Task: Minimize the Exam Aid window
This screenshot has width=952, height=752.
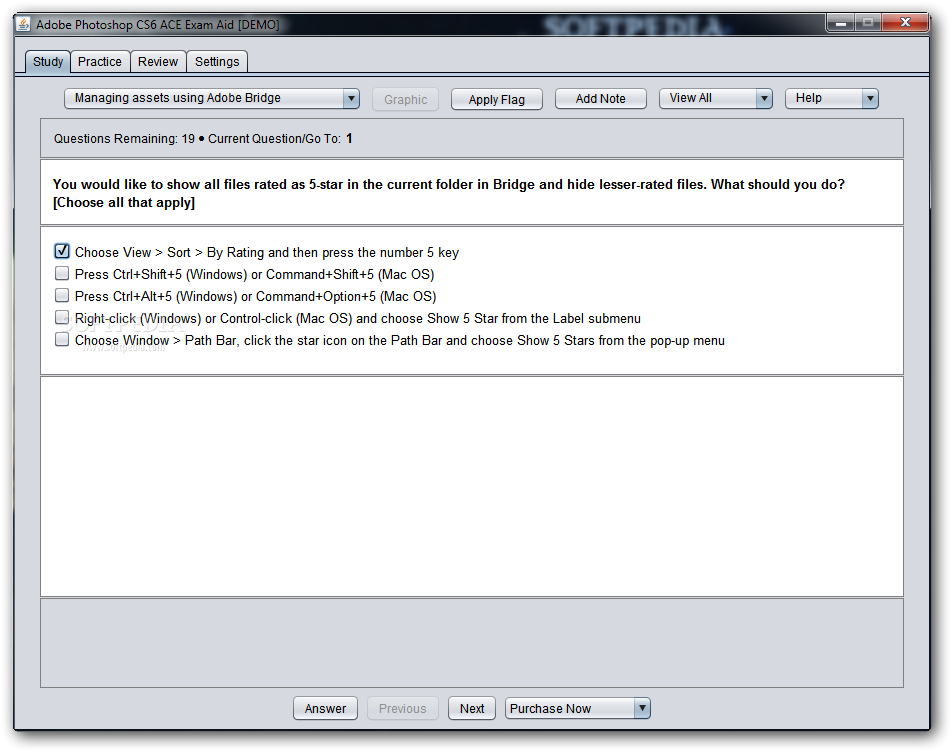Action: (x=841, y=24)
